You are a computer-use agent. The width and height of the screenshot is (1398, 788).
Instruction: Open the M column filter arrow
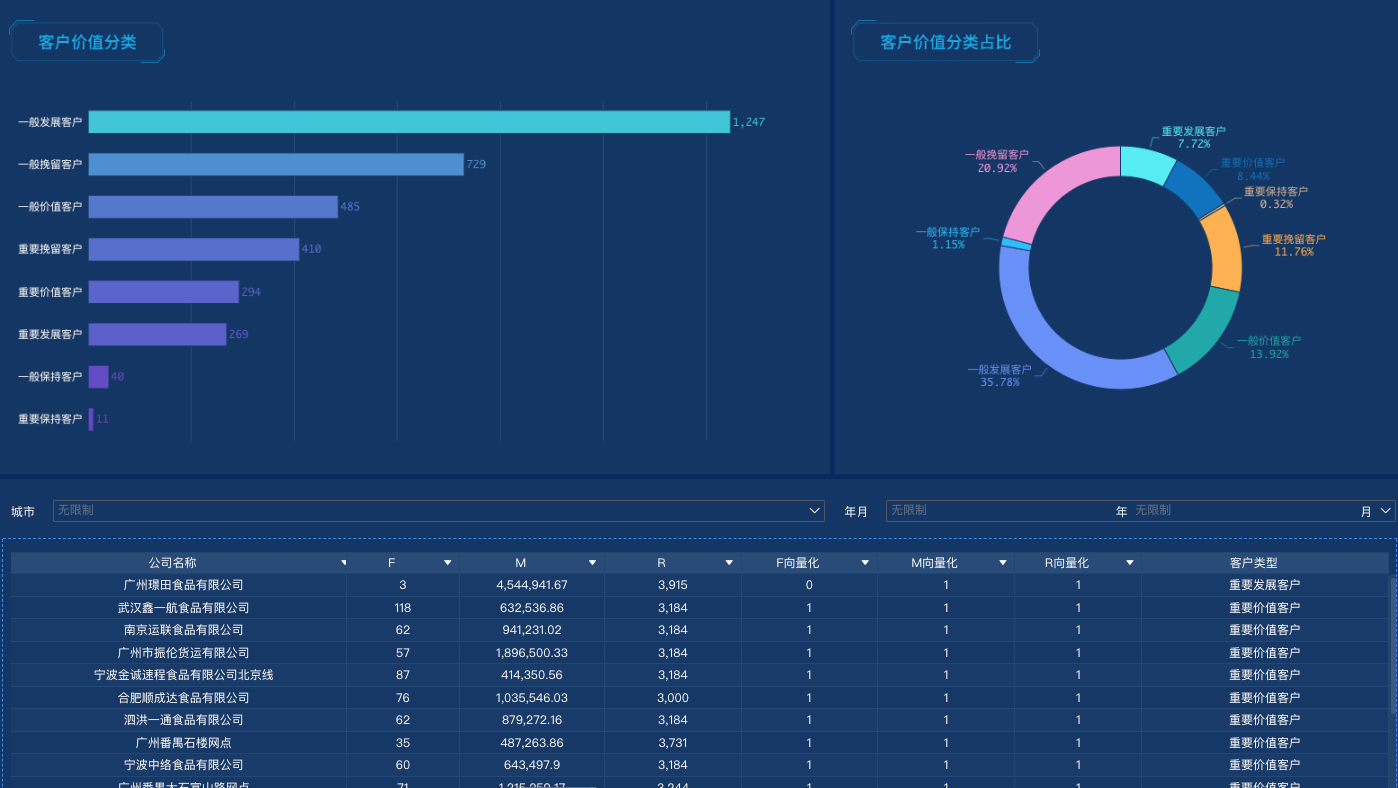coord(593,563)
